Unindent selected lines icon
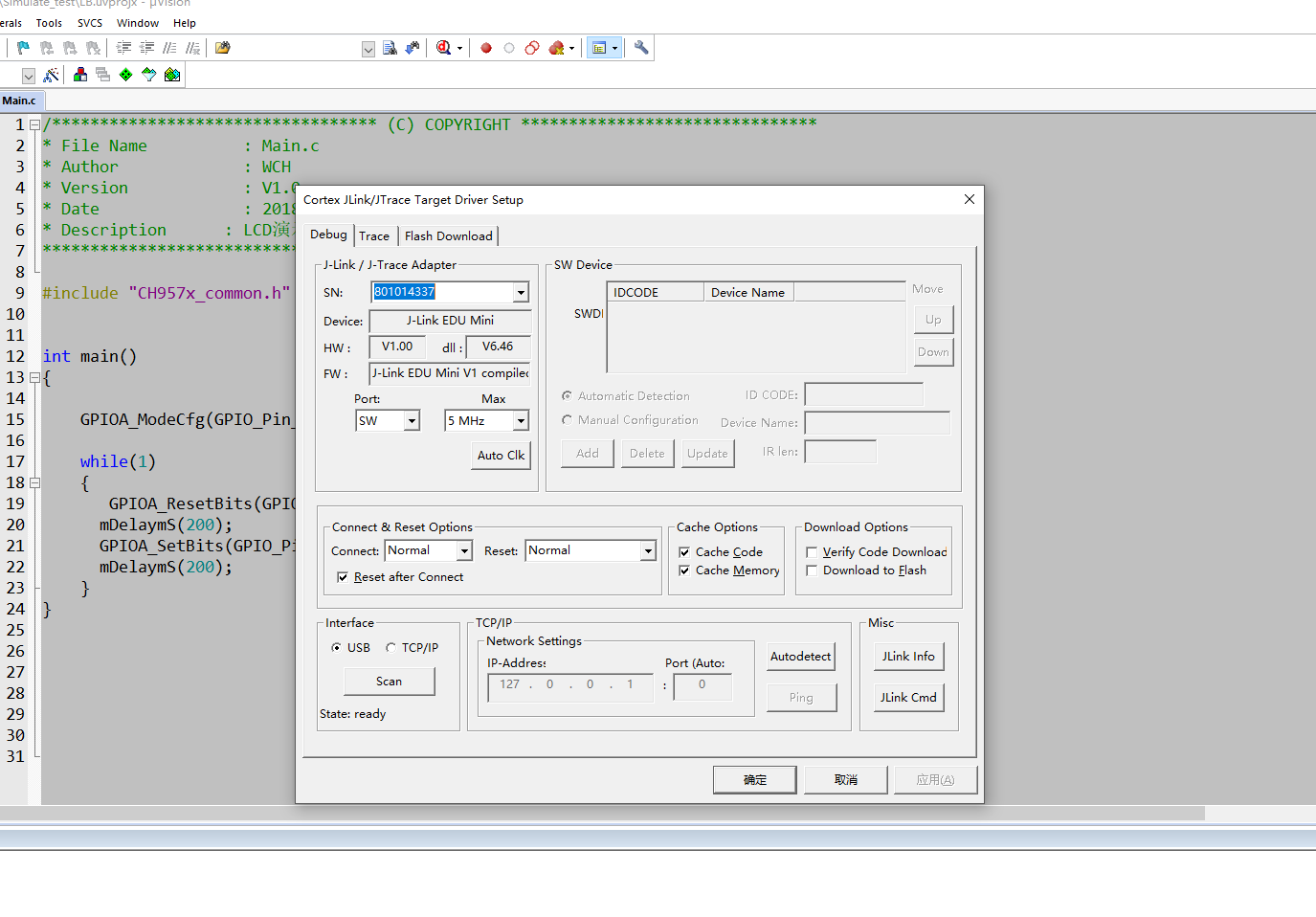The width and height of the screenshot is (1316, 917). point(146,48)
